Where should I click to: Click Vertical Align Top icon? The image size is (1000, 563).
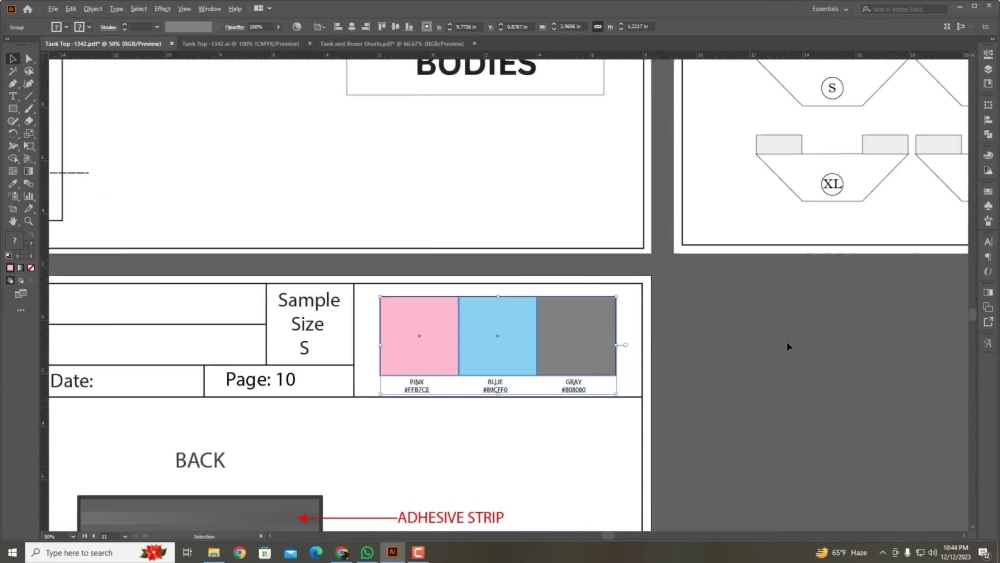tap(381, 27)
